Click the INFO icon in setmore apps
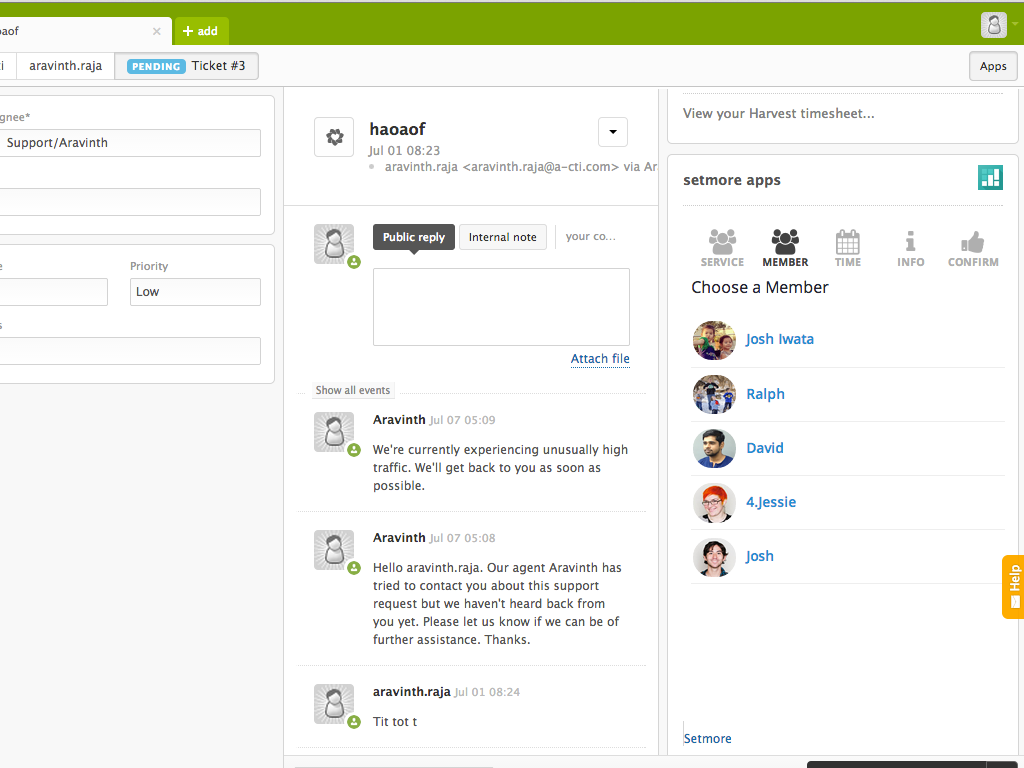Image resolution: width=1024 pixels, height=768 pixels. [x=910, y=240]
